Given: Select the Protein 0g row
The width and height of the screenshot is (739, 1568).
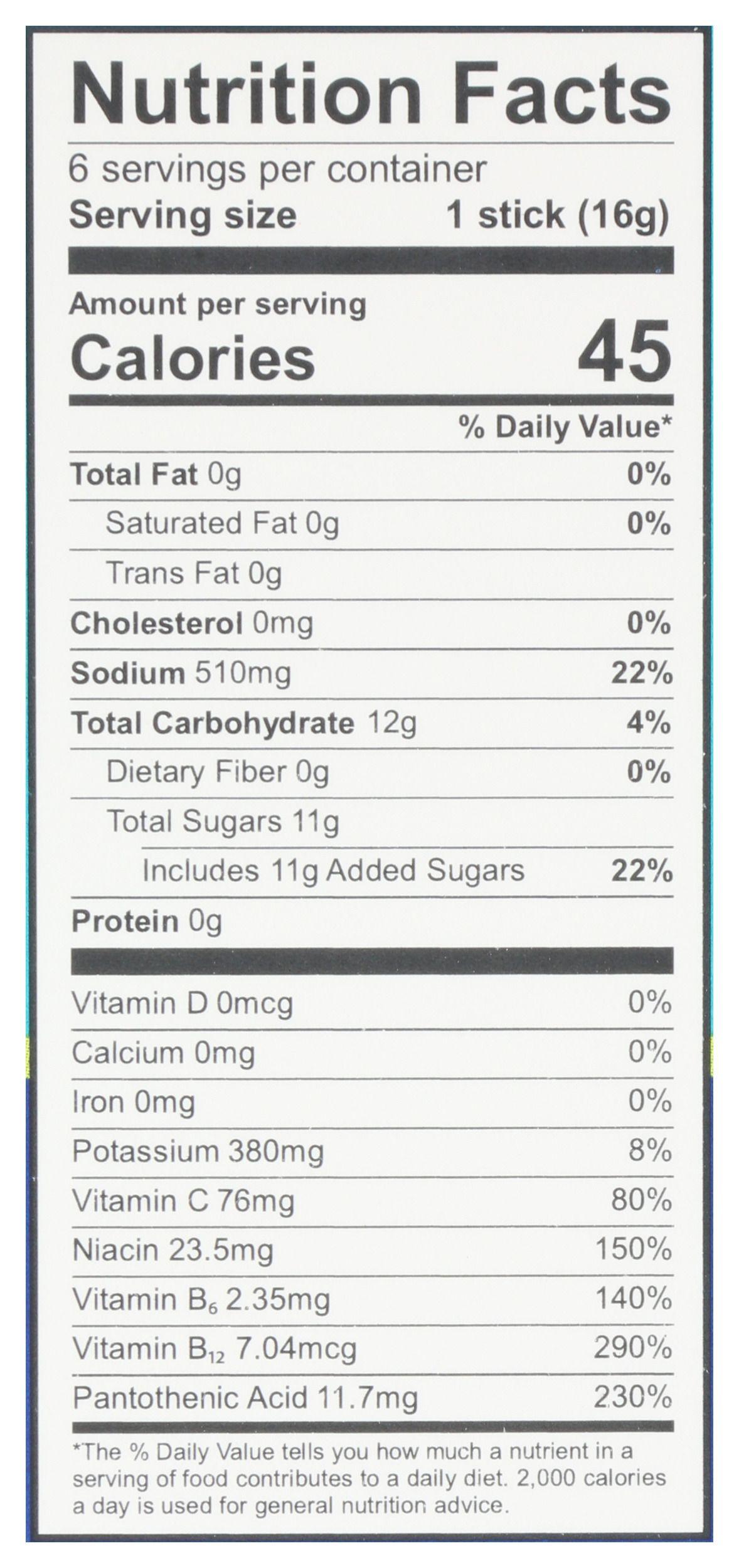Looking at the screenshot, I should coord(147,921).
